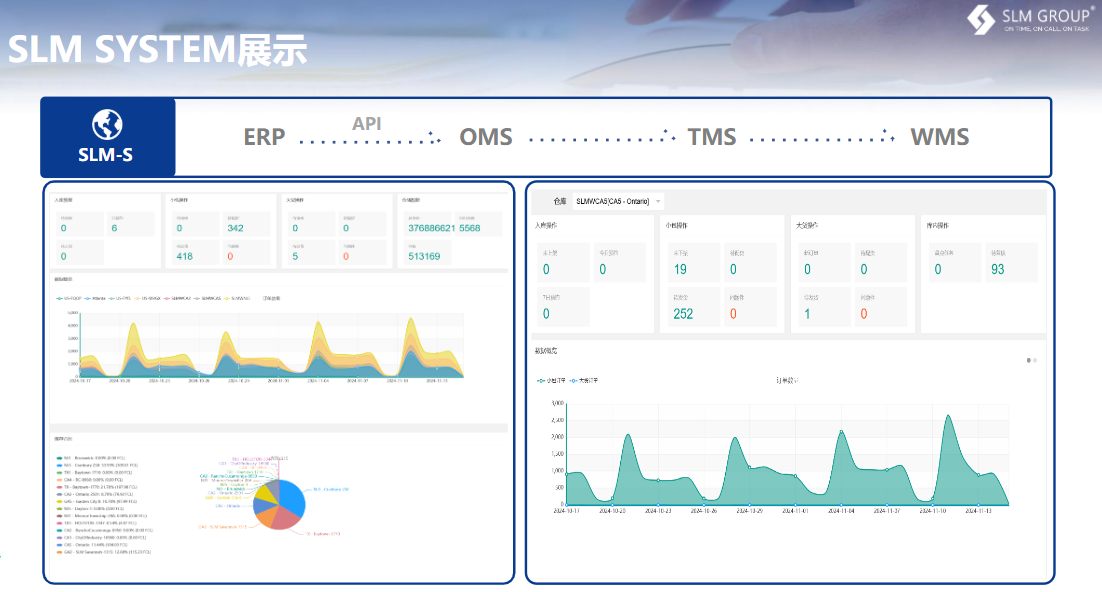Click the 3,000 y-axis label on the right chart
The width and height of the screenshot is (1102, 592).
[x=557, y=404]
